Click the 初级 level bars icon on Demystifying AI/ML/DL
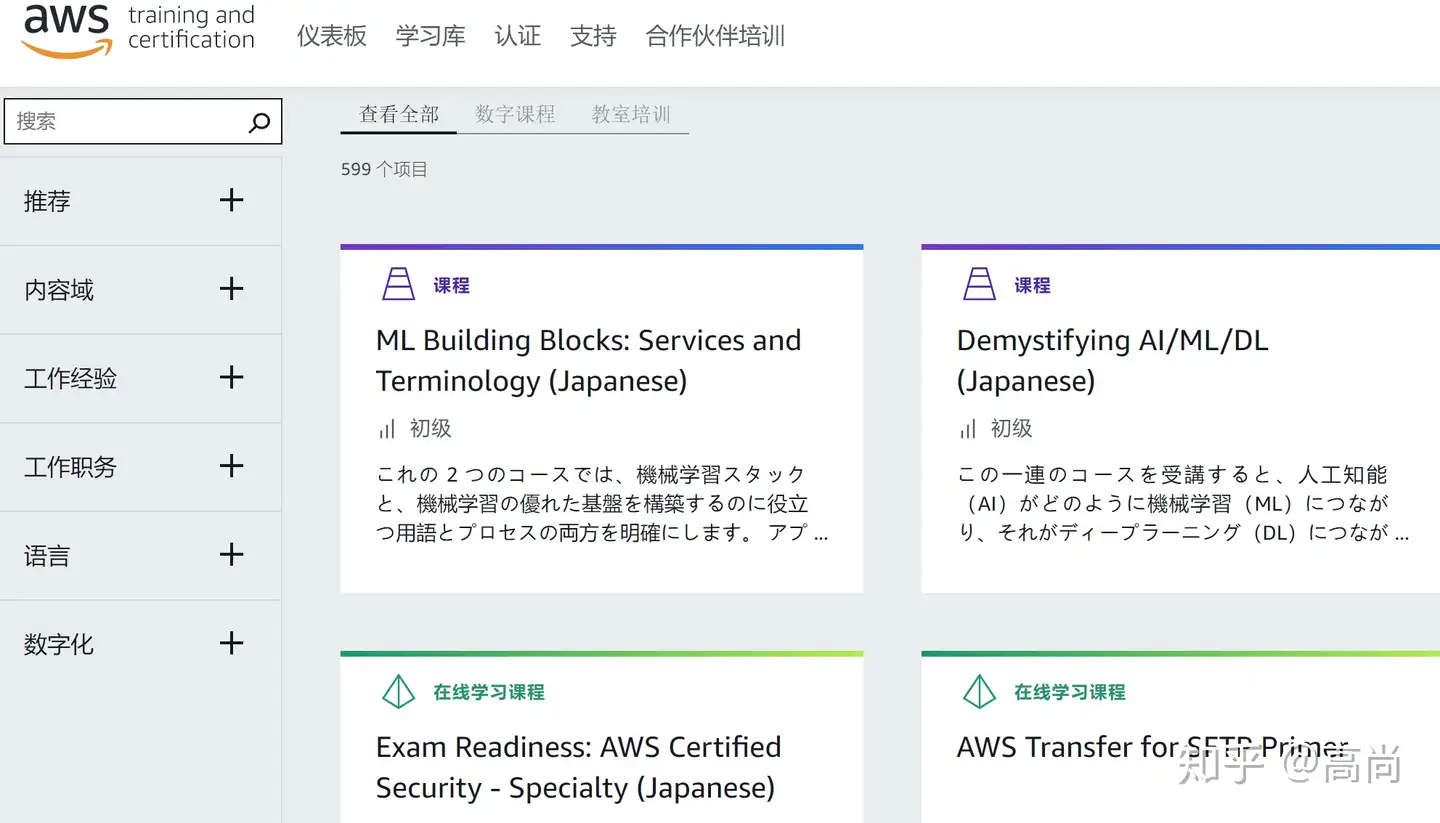The image size is (1440, 823). pyautogui.click(x=968, y=429)
